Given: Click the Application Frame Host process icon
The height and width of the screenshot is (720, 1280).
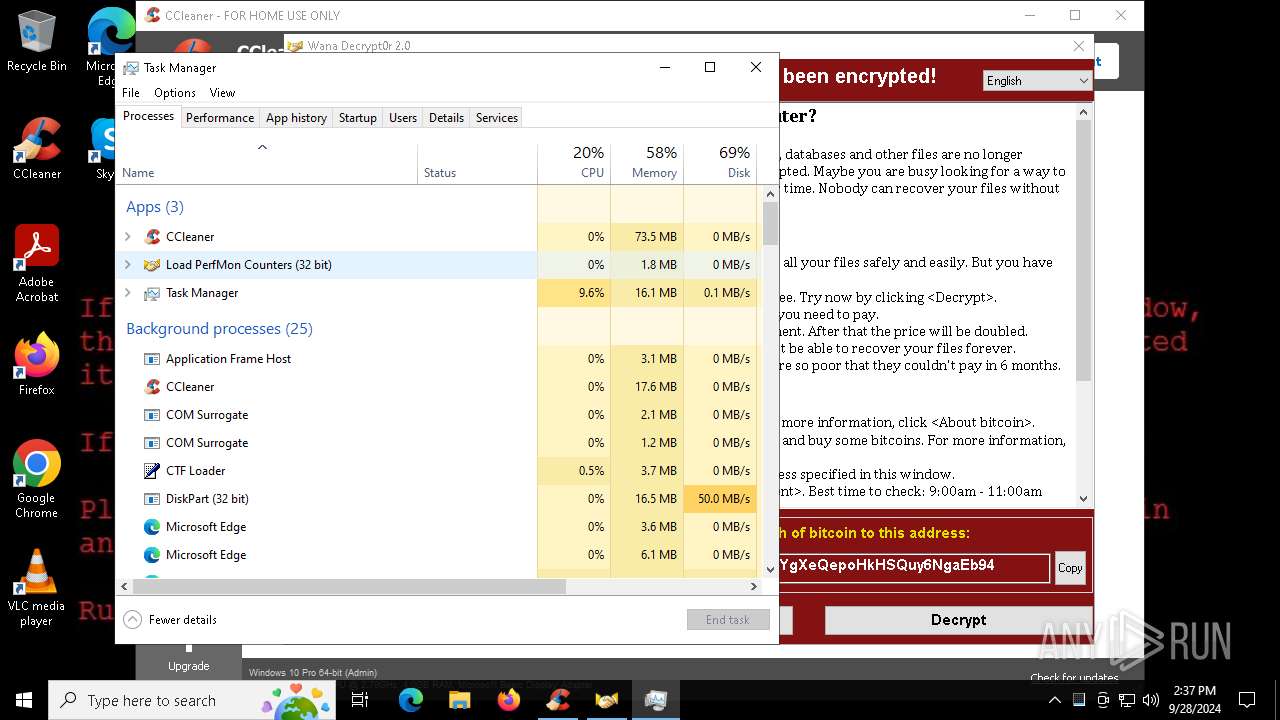Looking at the screenshot, I should (x=152, y=359).
